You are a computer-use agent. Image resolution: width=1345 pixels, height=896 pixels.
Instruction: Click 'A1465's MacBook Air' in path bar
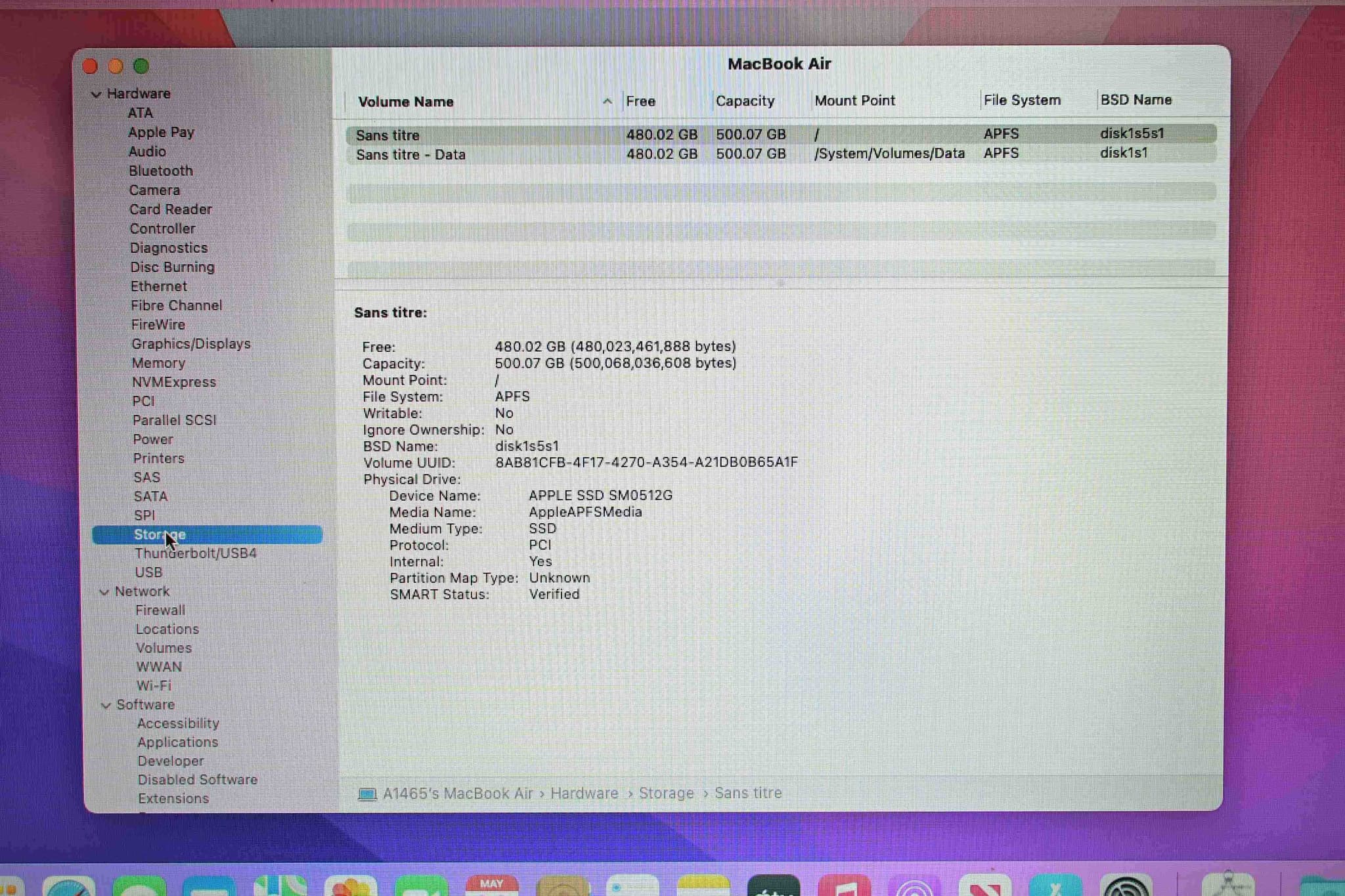click(x=458, y=794)
